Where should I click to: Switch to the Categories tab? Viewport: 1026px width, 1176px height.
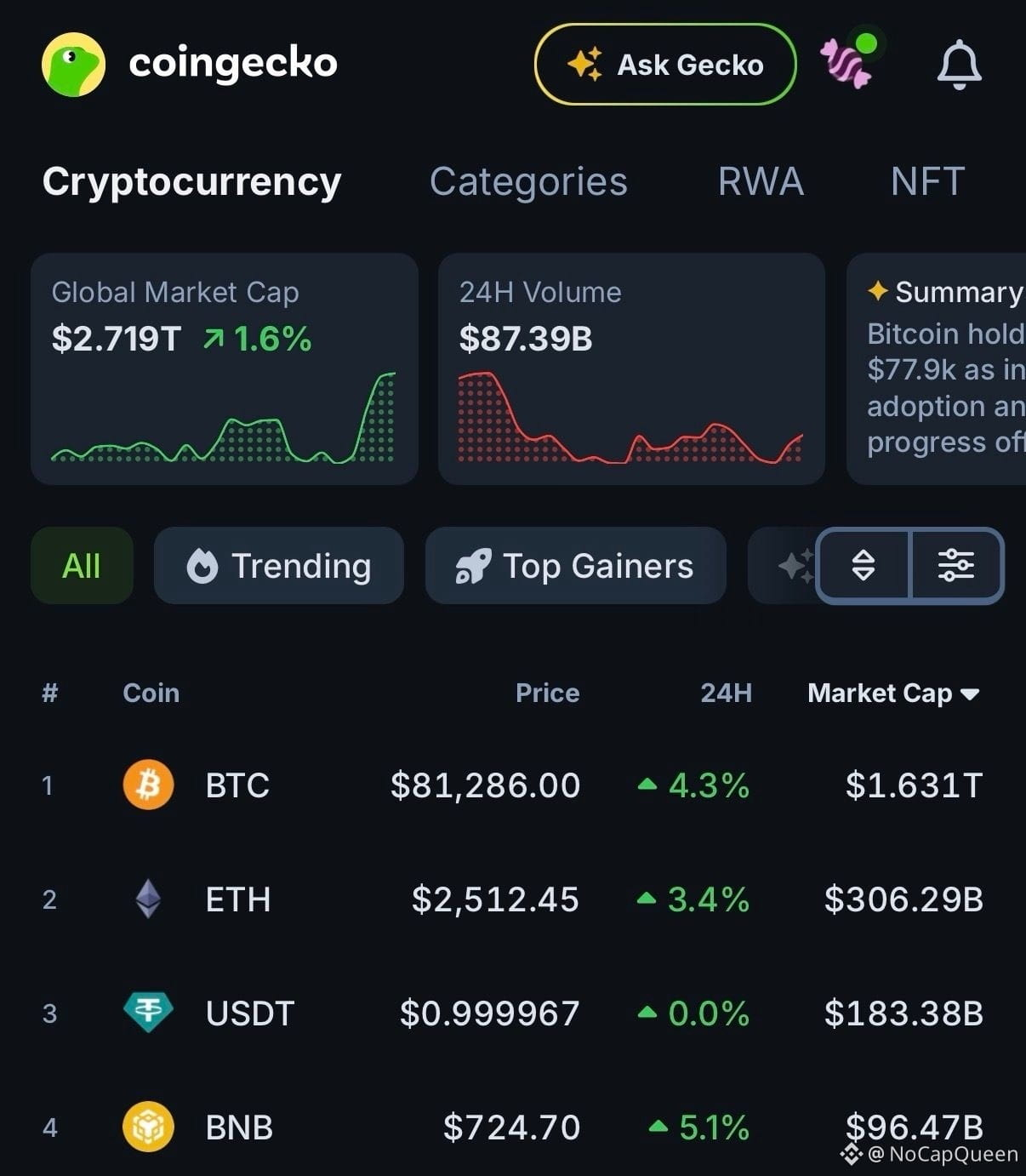coord(528,181)
